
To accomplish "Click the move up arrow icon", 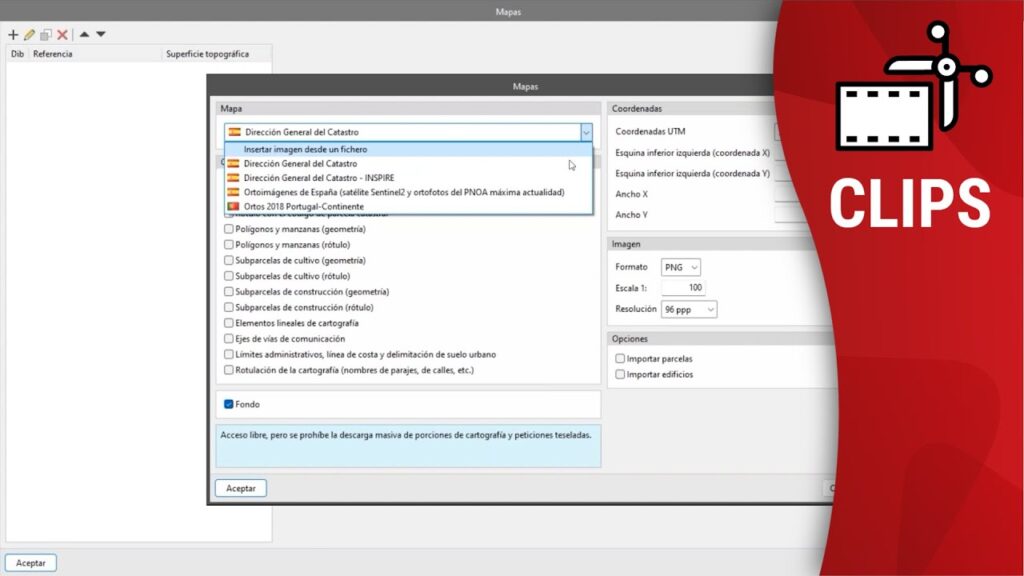I will [x=84, y=34].
